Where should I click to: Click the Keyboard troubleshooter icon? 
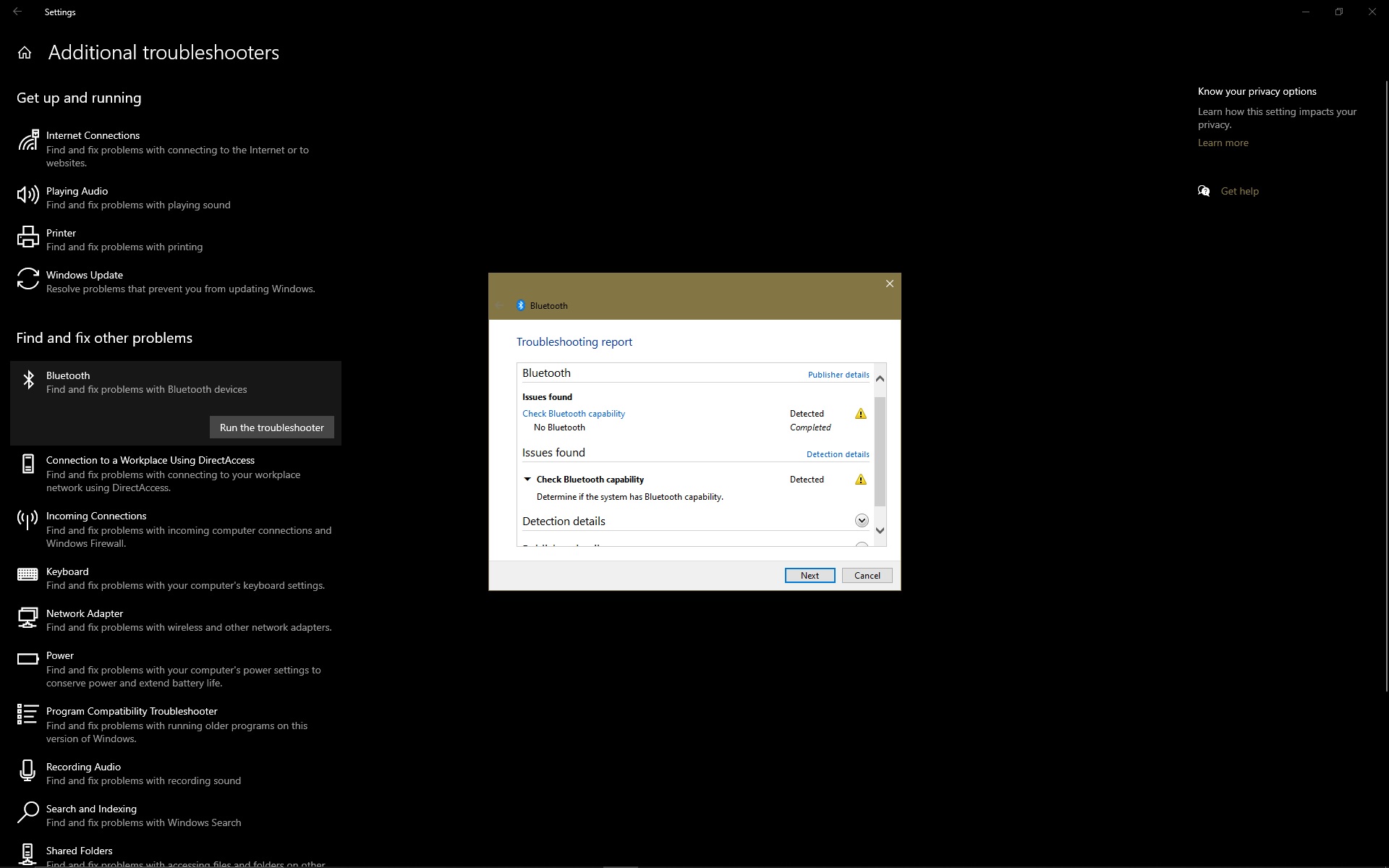pyautogui.click(x=28, y=574)
